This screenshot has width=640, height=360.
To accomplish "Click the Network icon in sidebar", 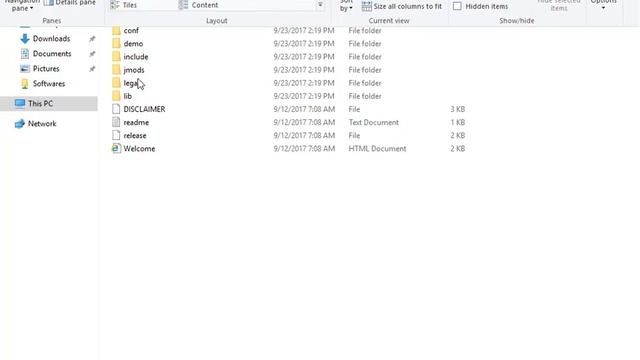I will pyautogui.click(x=20, y=123).
